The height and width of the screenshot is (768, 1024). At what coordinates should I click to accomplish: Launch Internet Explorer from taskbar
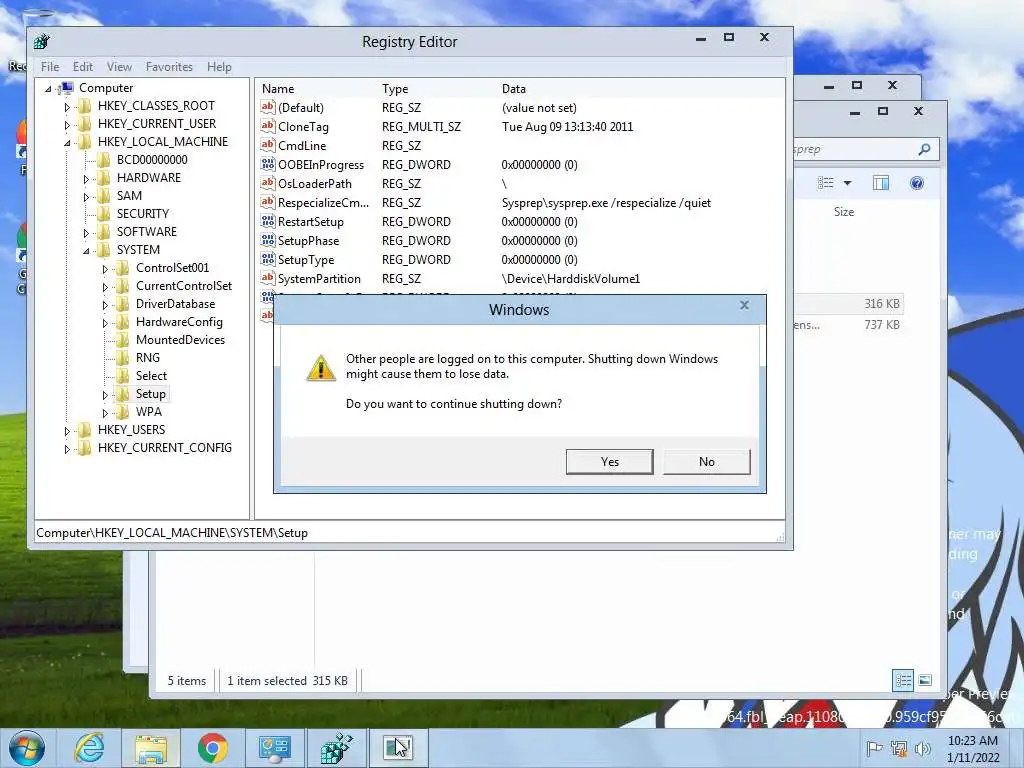(x=89, y=748)
